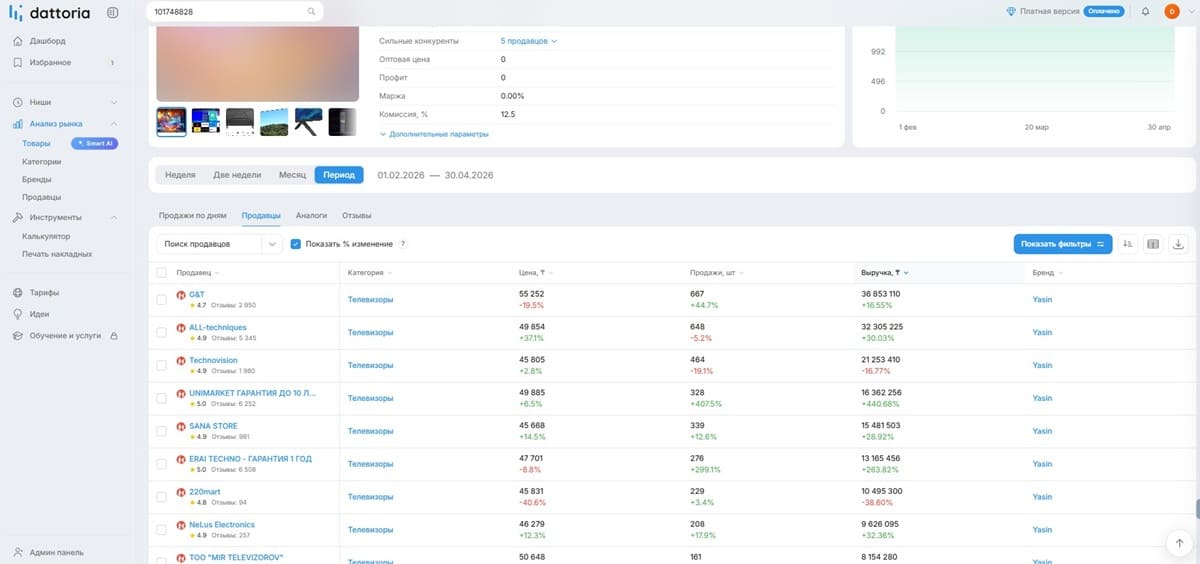
Task: Open the orange user avatar menu
Action: click(1172, 12)
